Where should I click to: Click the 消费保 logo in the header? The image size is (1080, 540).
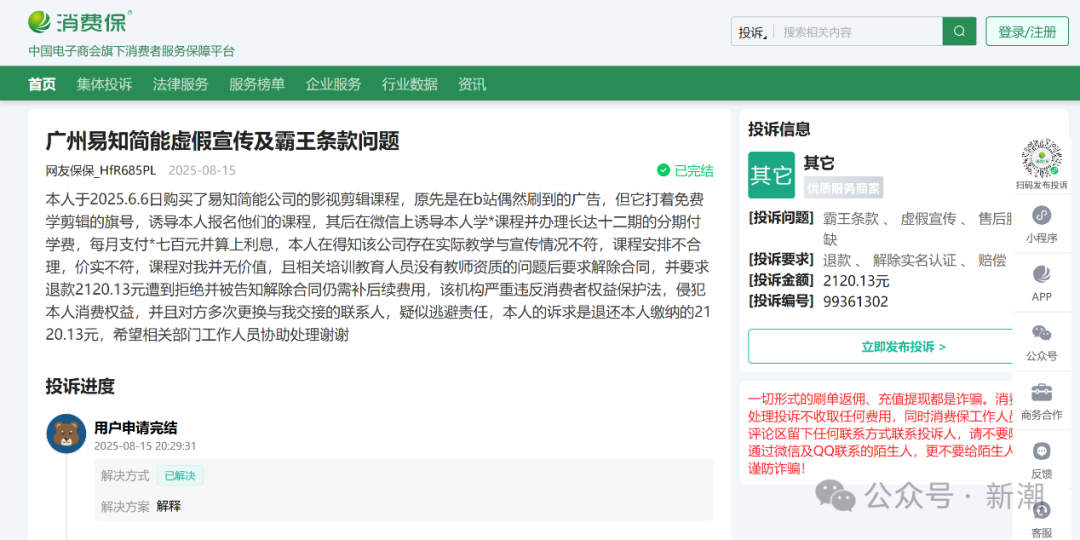[80, 21]
